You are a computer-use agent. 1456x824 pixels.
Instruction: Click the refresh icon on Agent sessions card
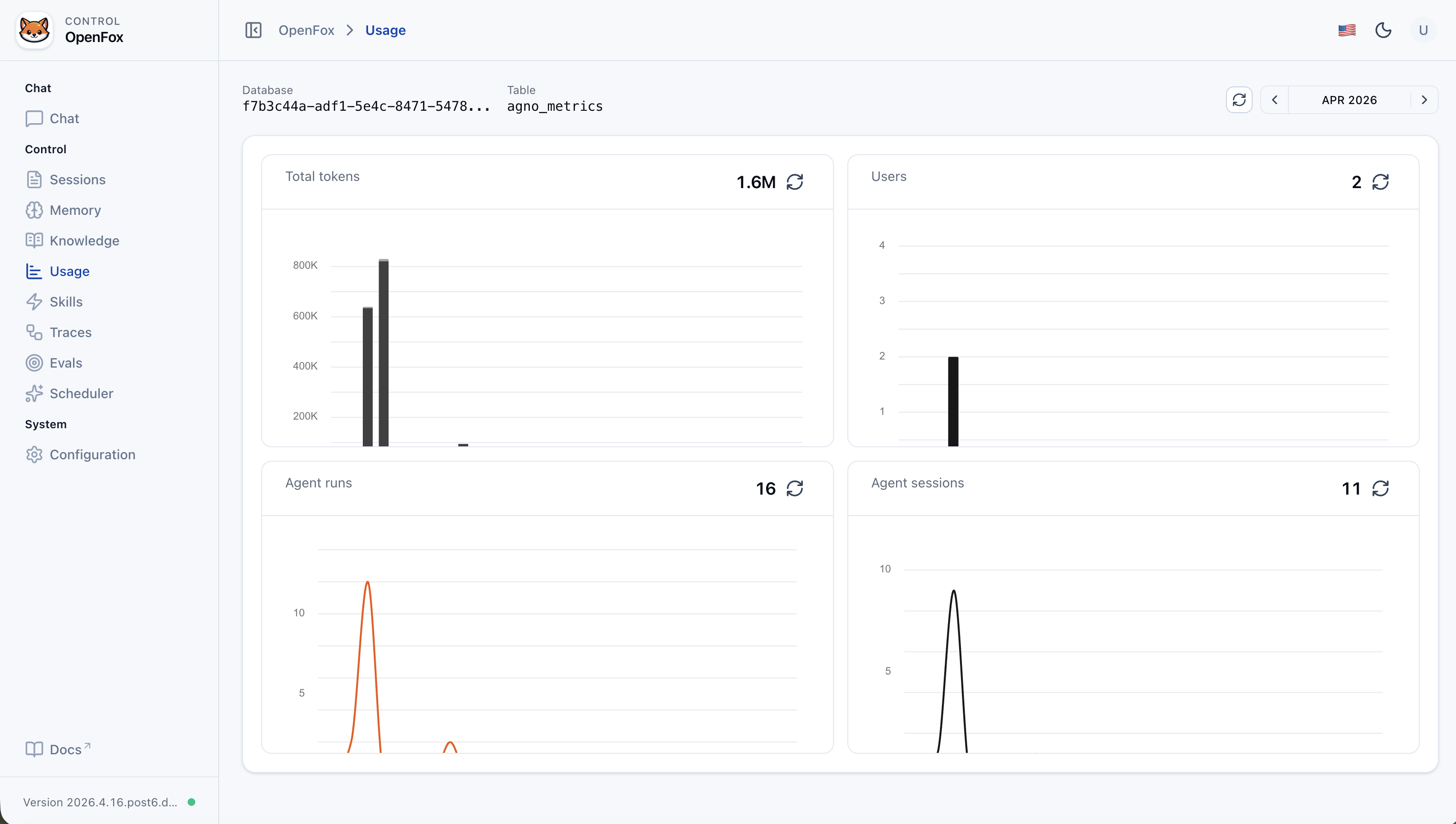(x=1381, y=488)
